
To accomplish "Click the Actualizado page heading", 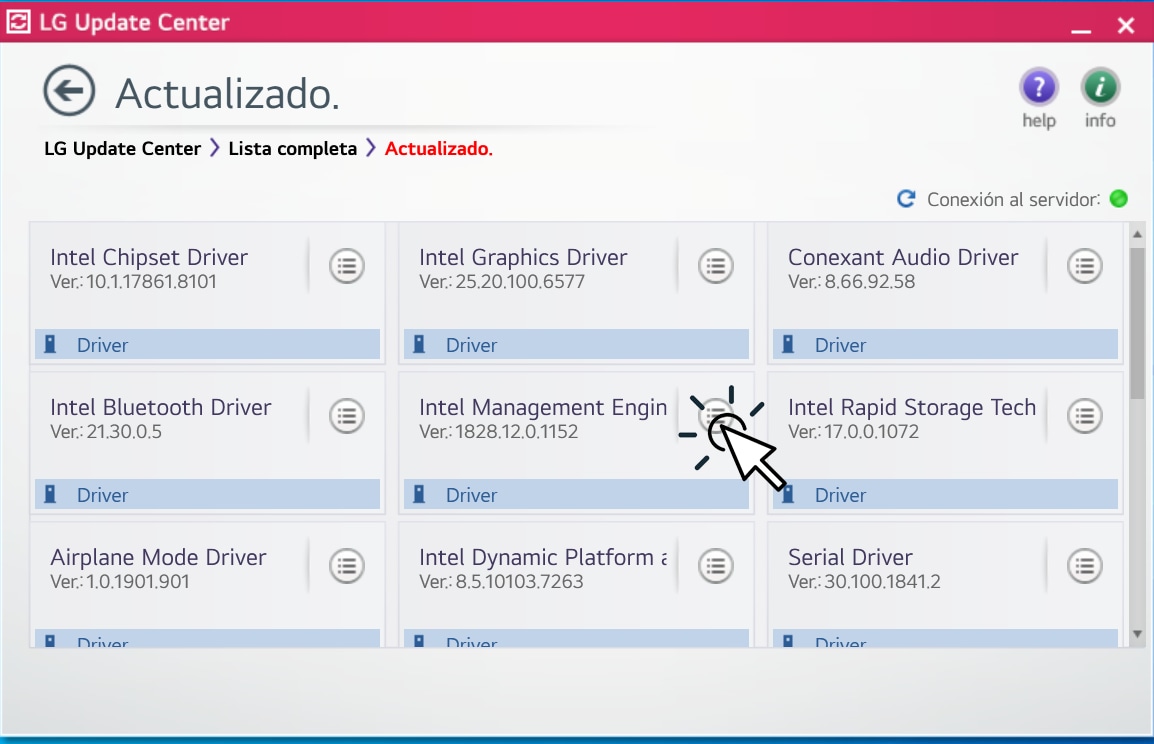I will point(227,93).
